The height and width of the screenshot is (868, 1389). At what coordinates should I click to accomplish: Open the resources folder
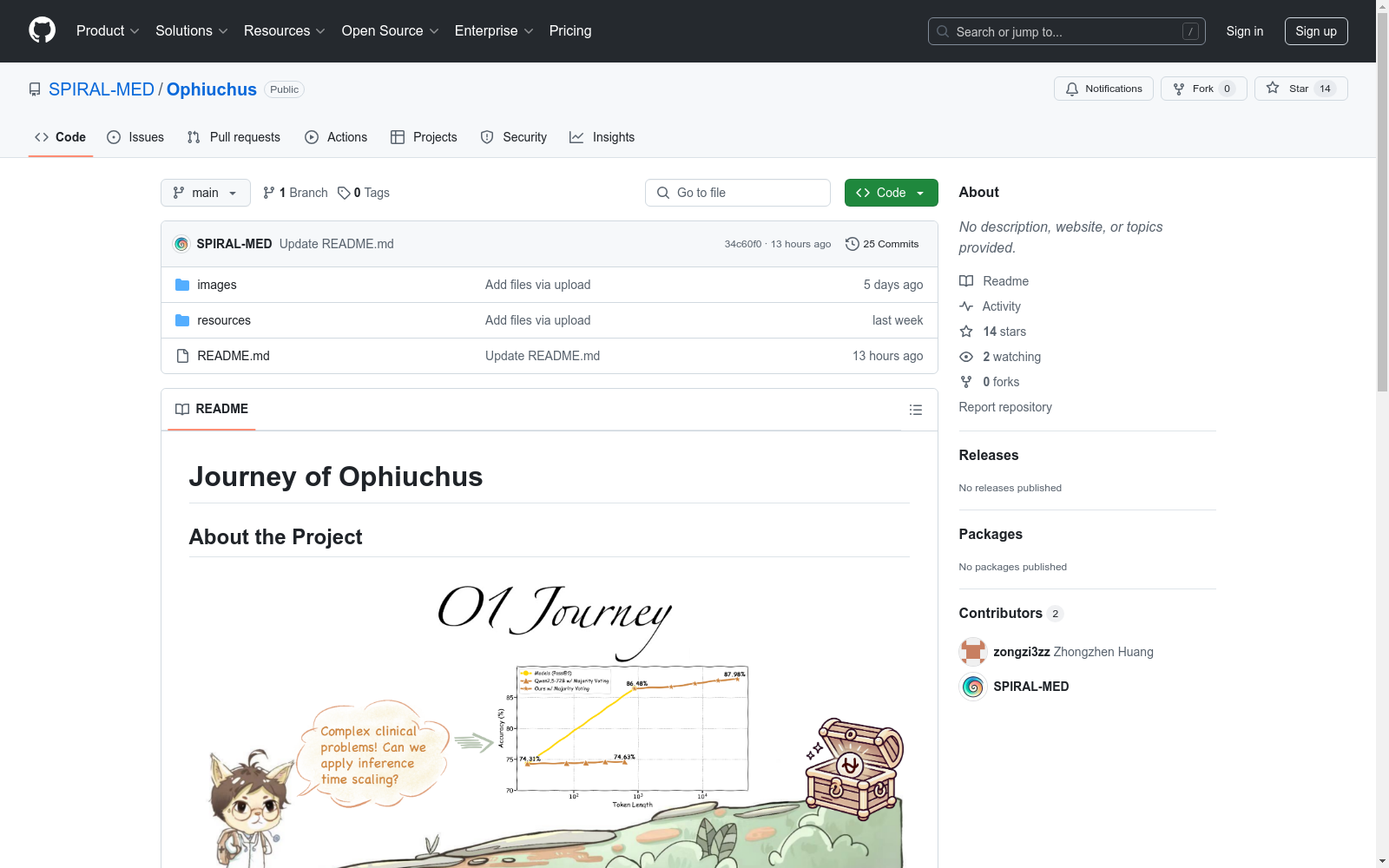pos(224,320)
